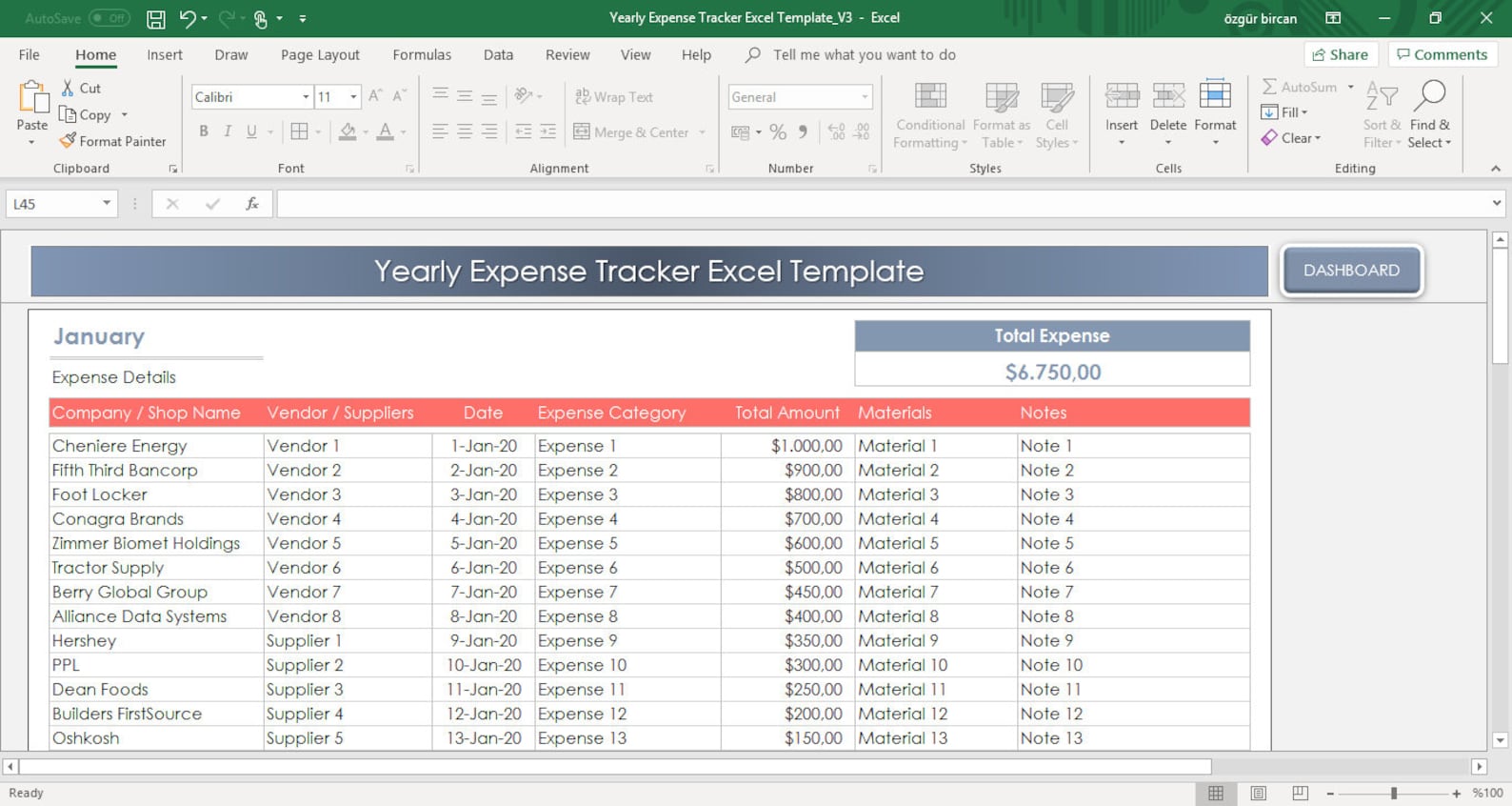This screenshot has height=806, width=1512.
Task: Open the Fill dropdown
Action: click(1284, 112)
